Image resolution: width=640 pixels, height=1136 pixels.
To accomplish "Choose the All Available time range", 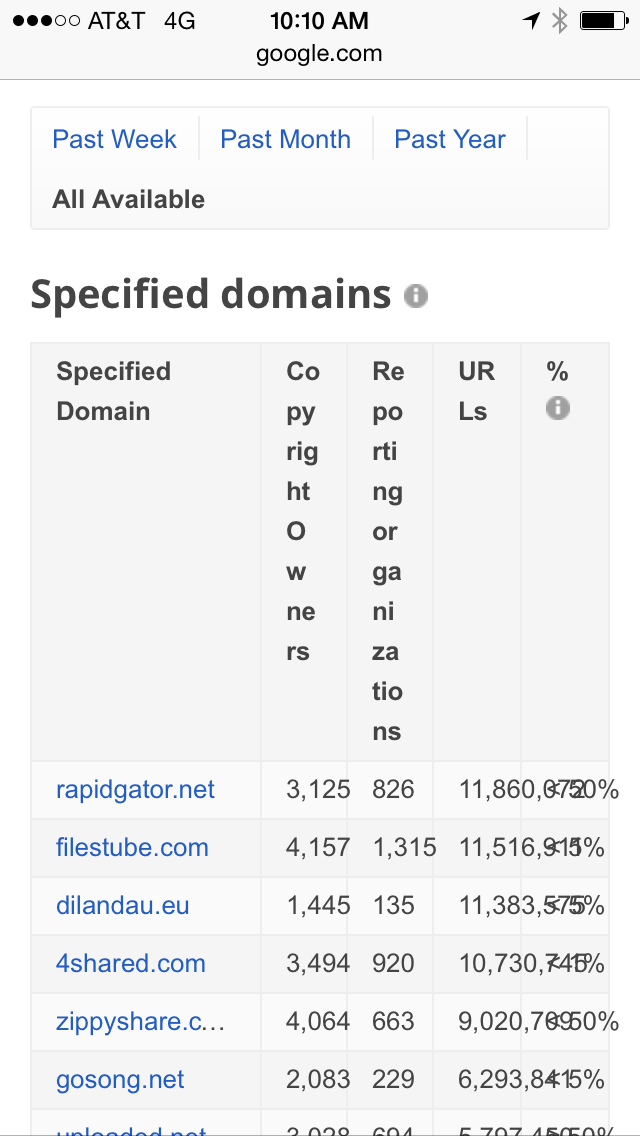I will [x=128, y=199].
